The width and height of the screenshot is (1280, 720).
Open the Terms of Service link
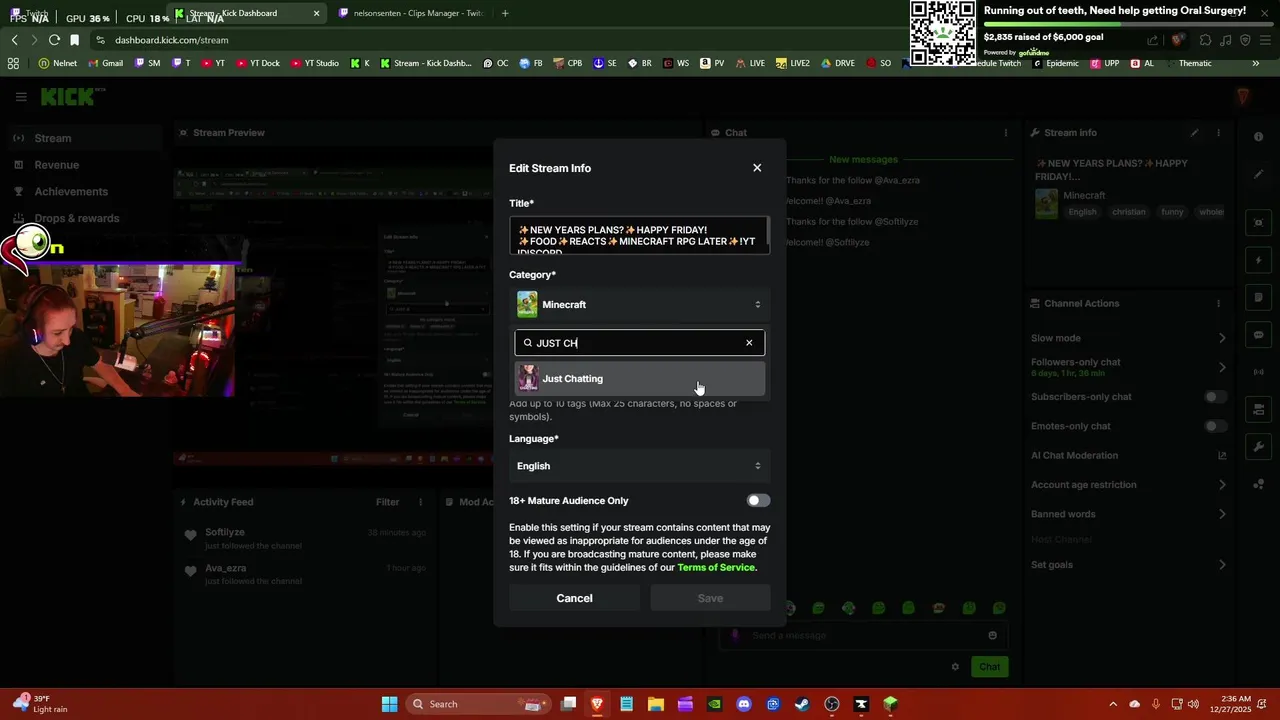[716, 568]
